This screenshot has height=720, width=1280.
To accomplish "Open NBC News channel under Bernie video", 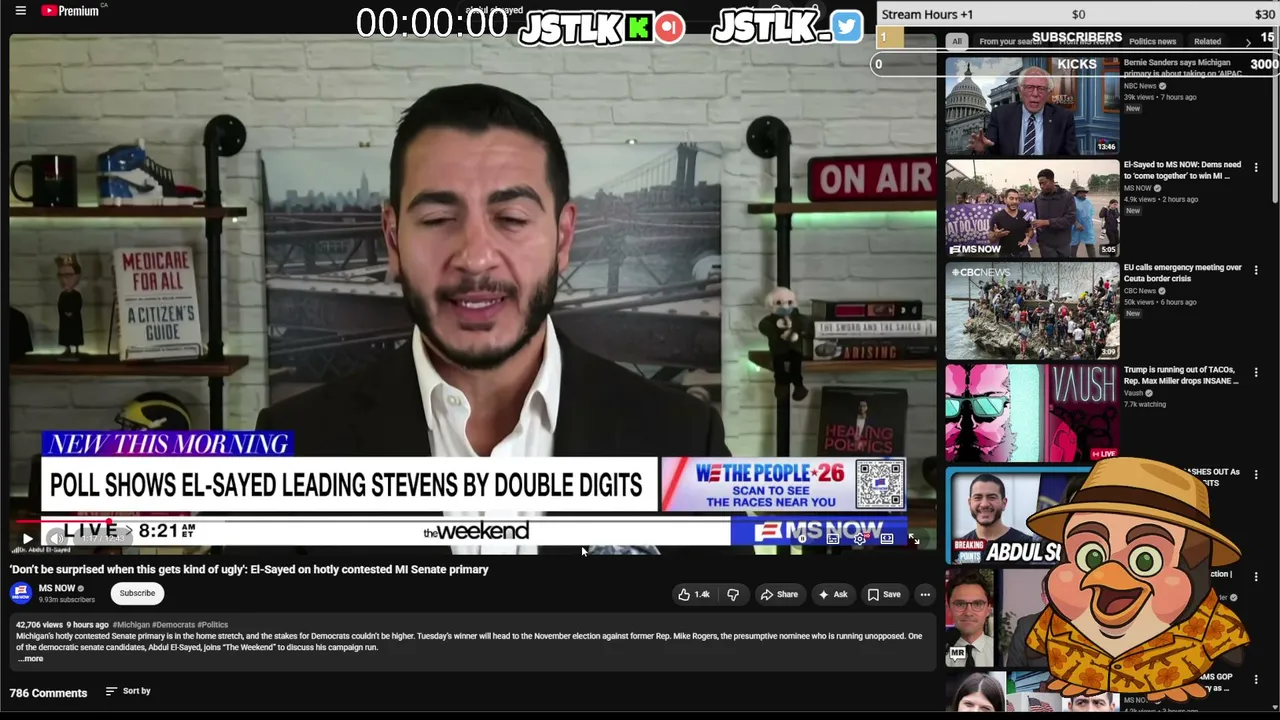I will [x=1140, y=86].
